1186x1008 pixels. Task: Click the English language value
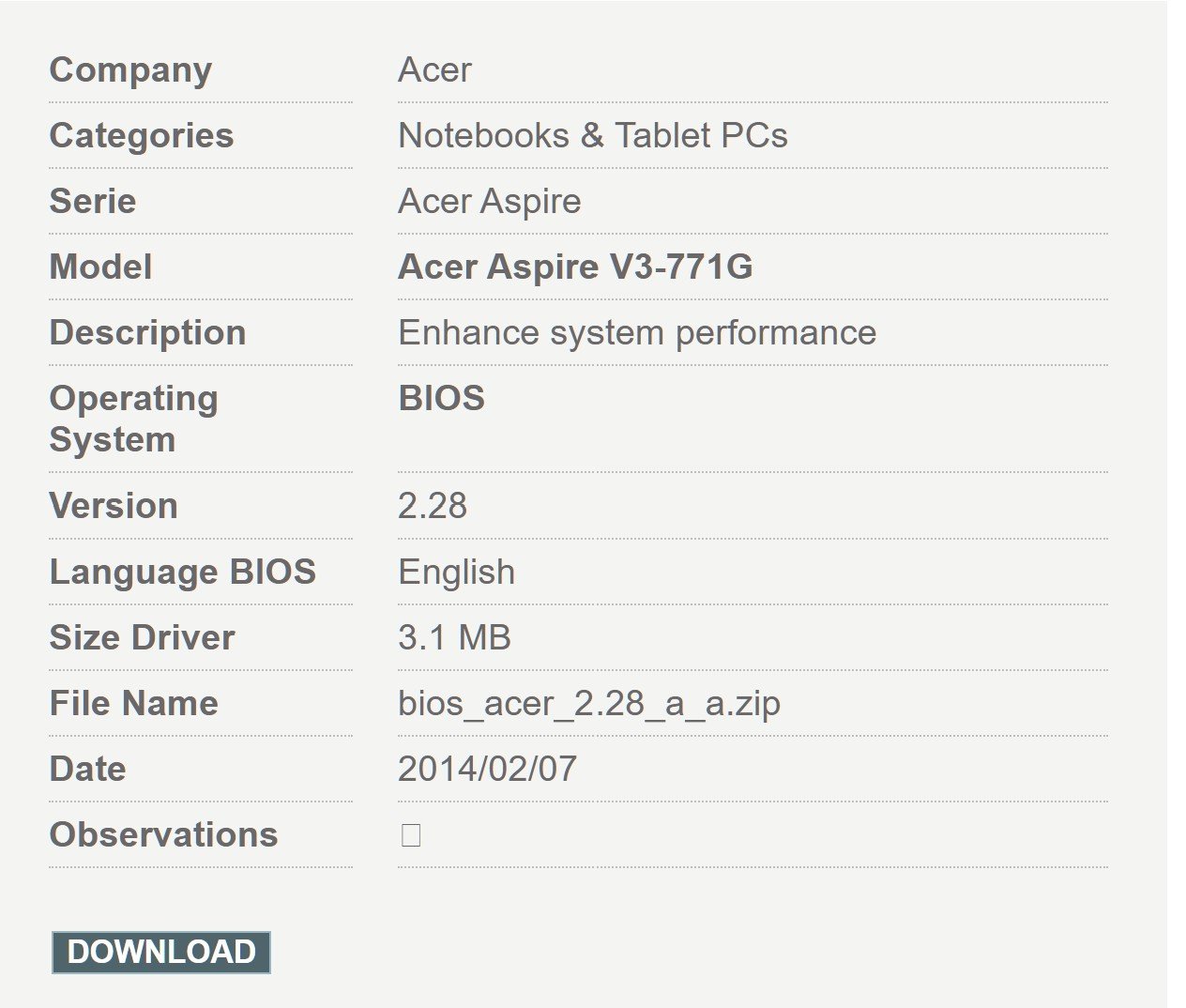pos(456,573)
